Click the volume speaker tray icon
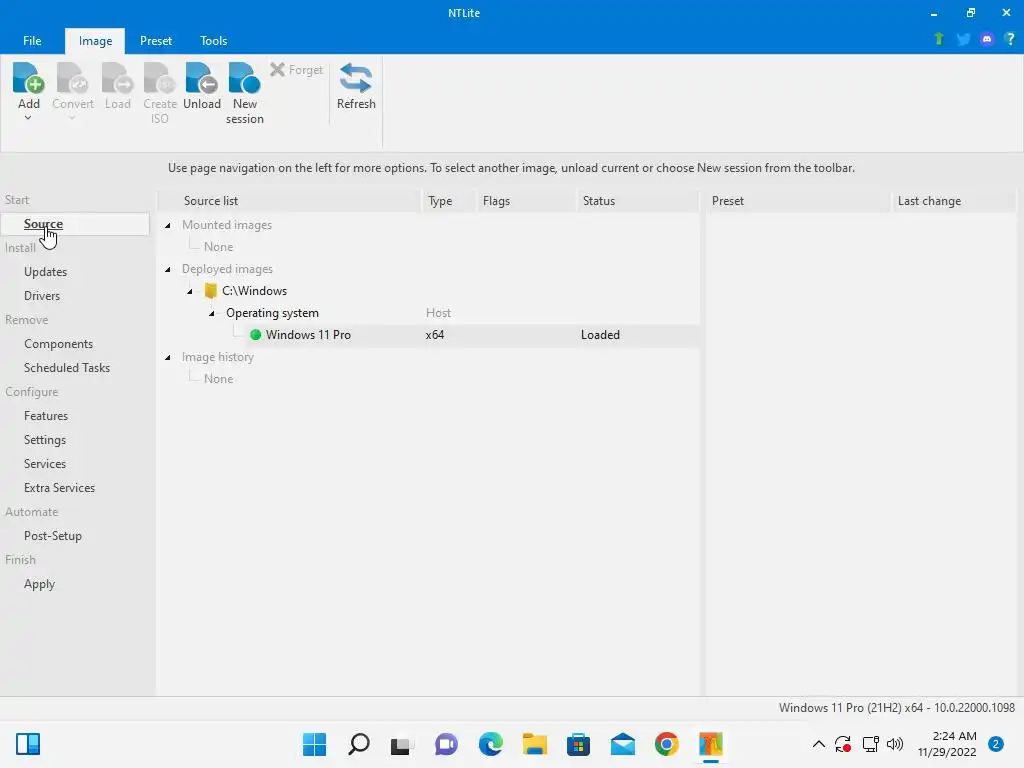The image size is (1024, 768). pyautogui.click(x=895, y=744)
